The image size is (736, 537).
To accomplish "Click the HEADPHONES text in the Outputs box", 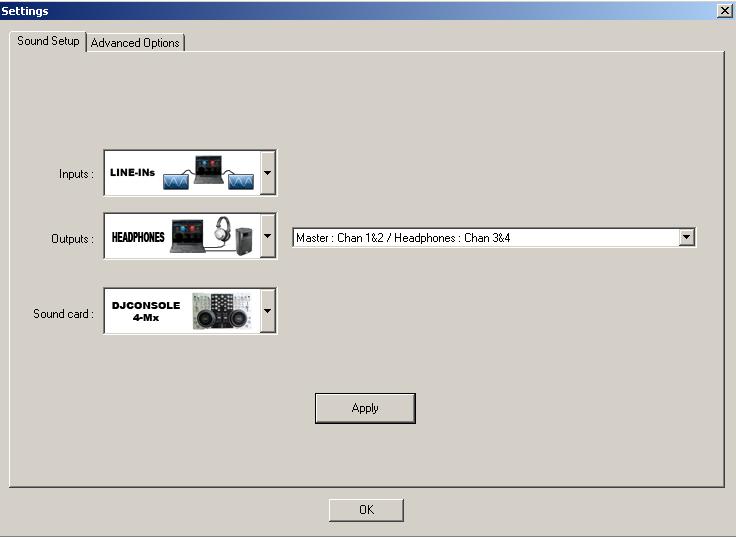I will point(138,237).
